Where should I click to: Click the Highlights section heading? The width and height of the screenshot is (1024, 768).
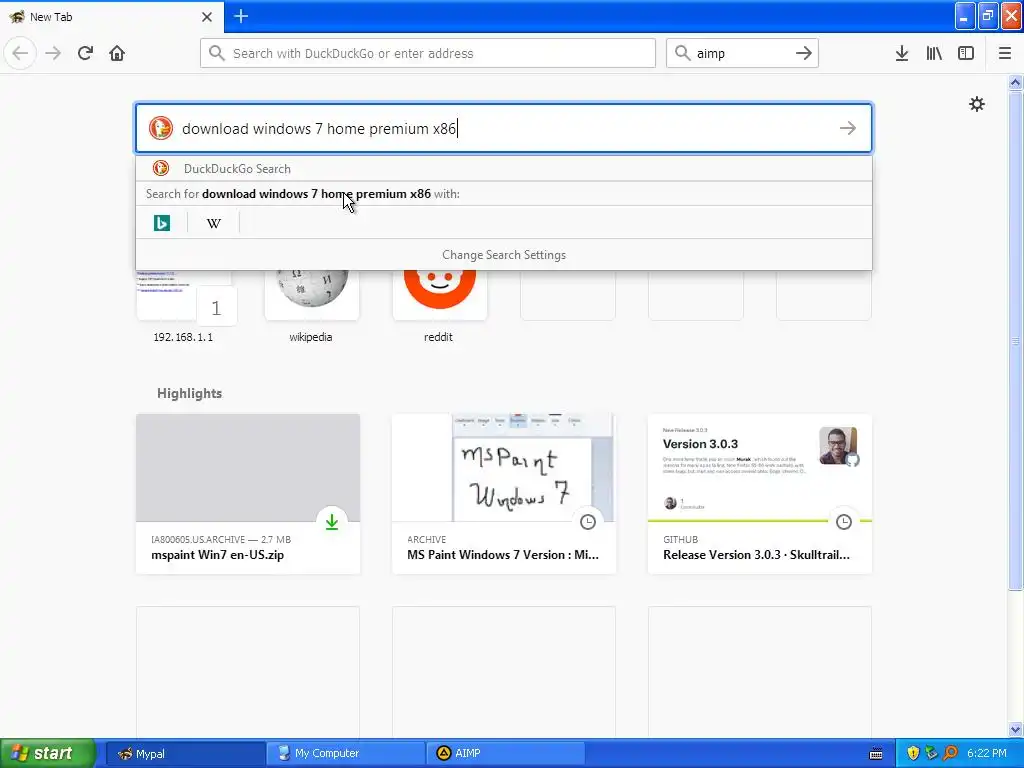click(189, 393)
